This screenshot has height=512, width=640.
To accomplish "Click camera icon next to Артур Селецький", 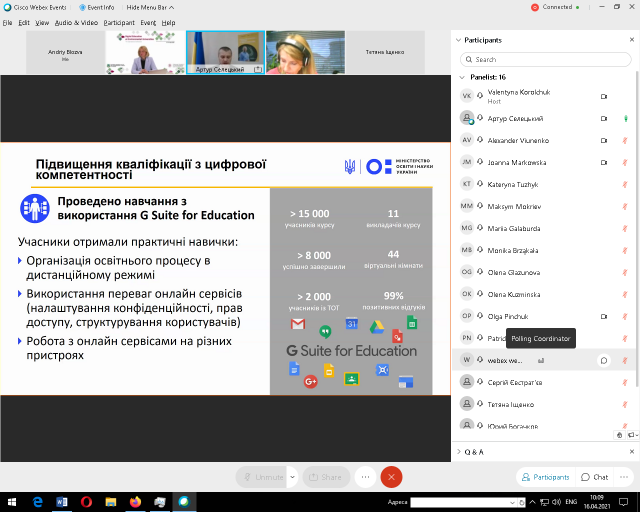I will pos(604,119).
